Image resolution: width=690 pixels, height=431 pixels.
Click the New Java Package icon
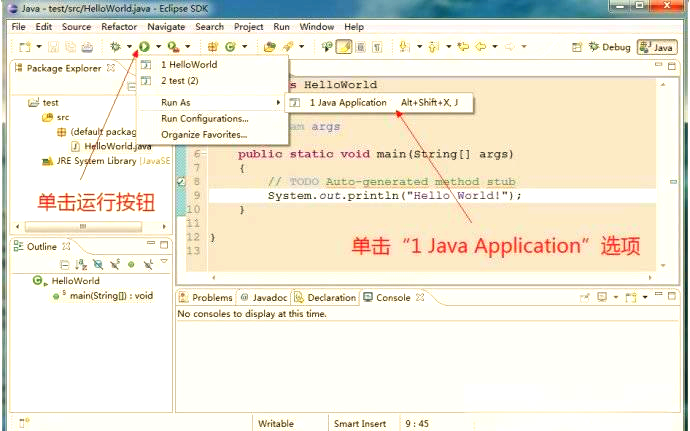coord(213,46)
